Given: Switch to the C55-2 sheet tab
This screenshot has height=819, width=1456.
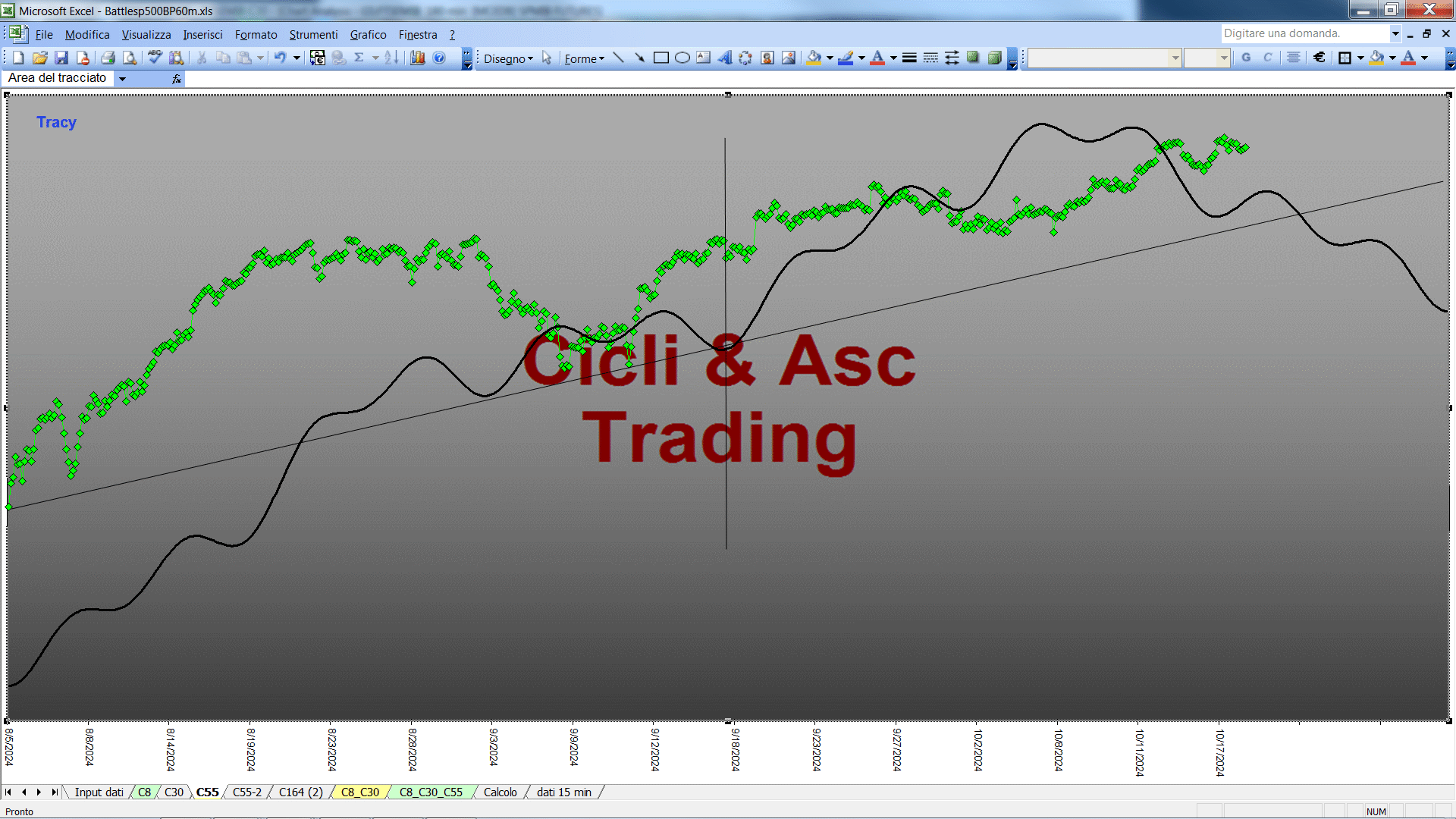Looking at the screenshot, I should tap(247, 792).
